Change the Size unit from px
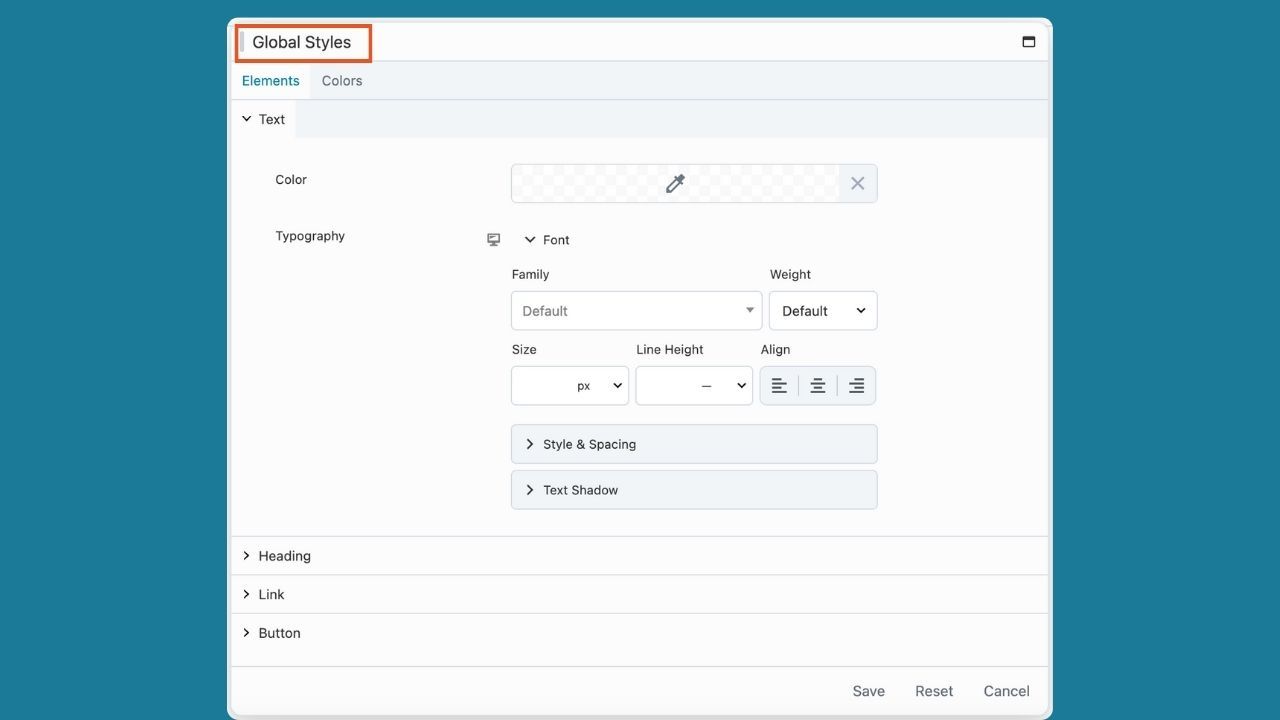The height and width of the screenshot is (720, 1280). pos(602,386)
